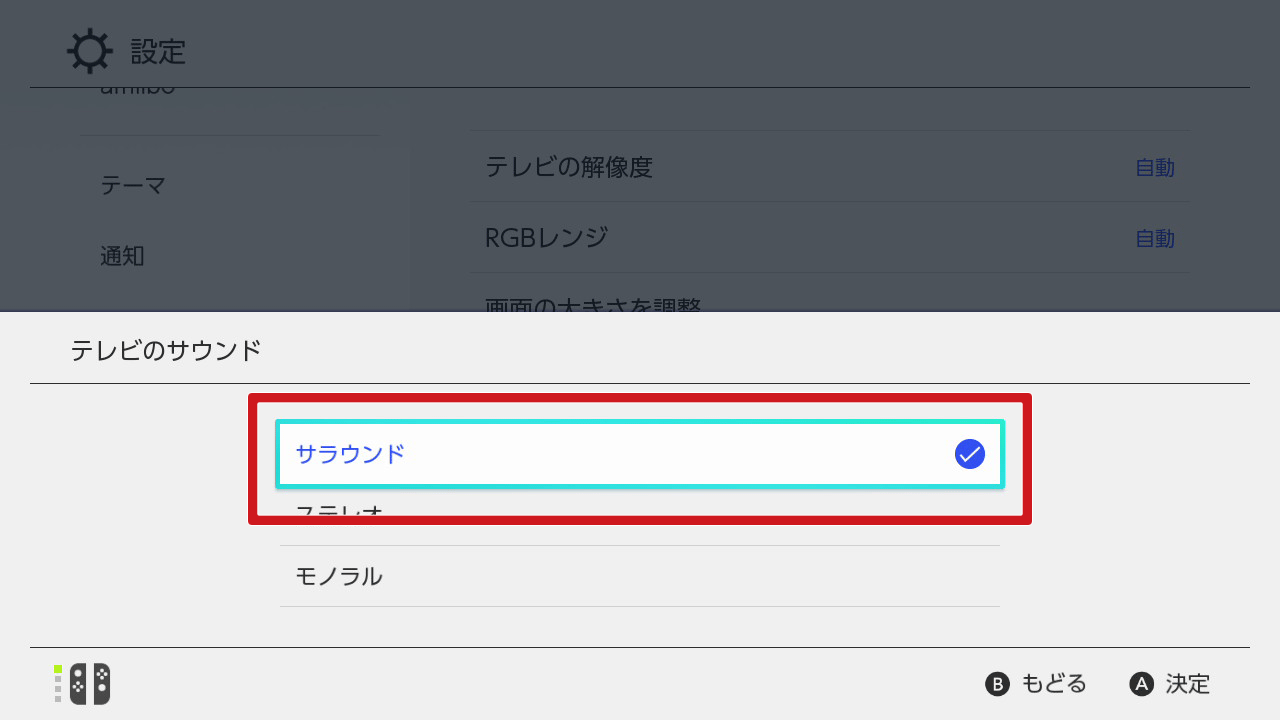Click the circular B button icon
The height and width of the screenshot is (720, 1280).
[x=997, y=684]
